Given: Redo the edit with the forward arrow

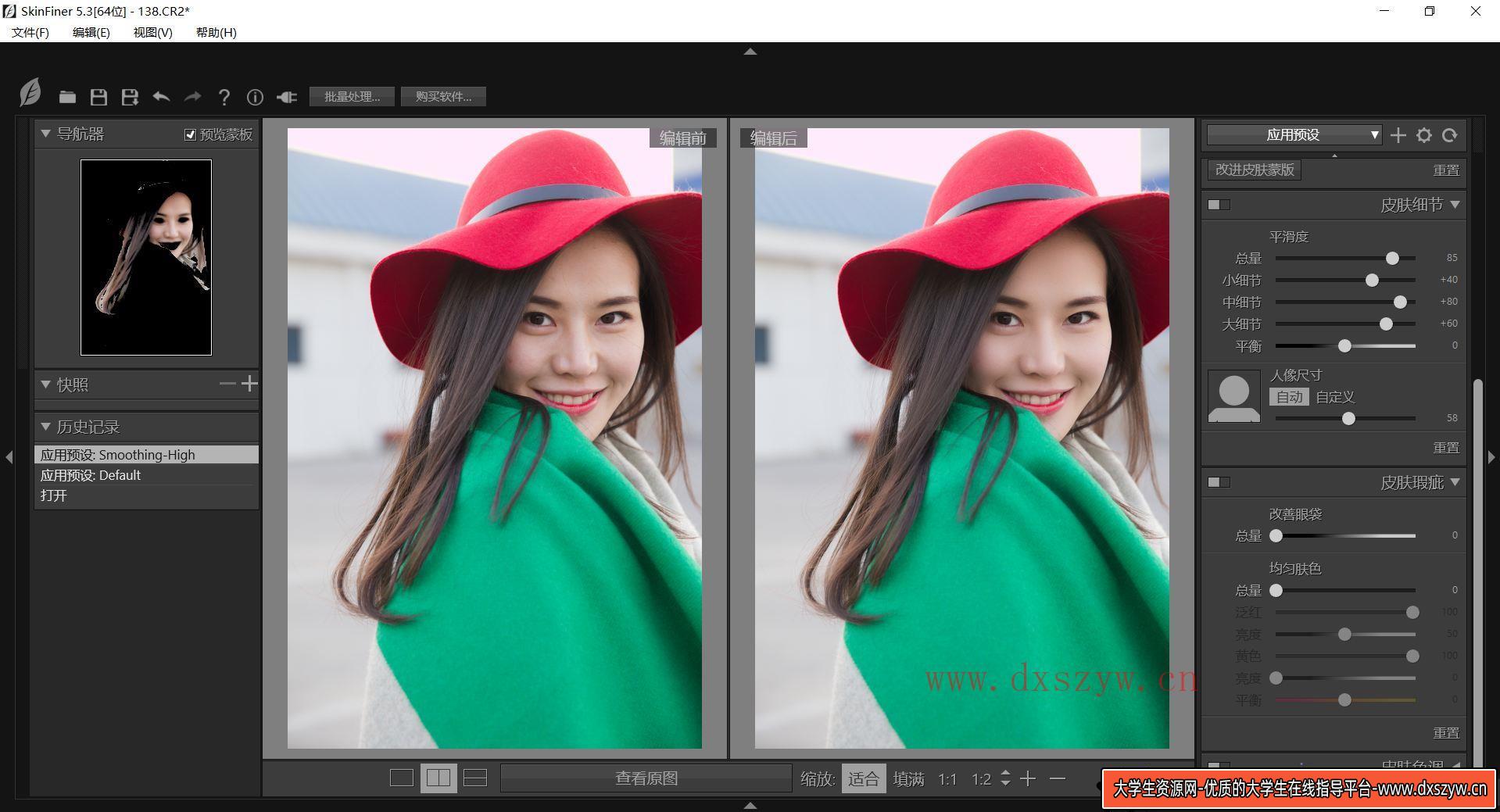Looking at the screenshot, I should 192,97.
